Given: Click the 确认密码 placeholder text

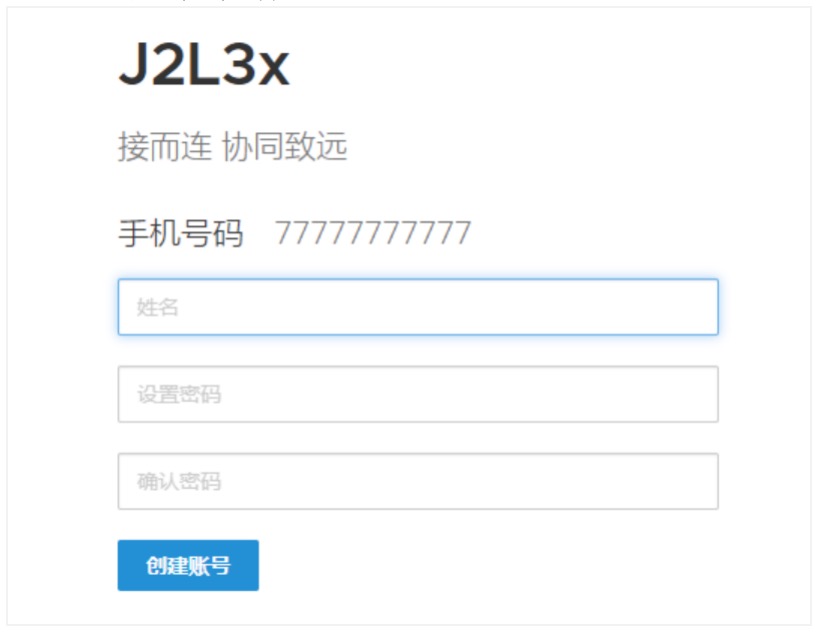Looking at the screenshot, I should coord(179,481).
